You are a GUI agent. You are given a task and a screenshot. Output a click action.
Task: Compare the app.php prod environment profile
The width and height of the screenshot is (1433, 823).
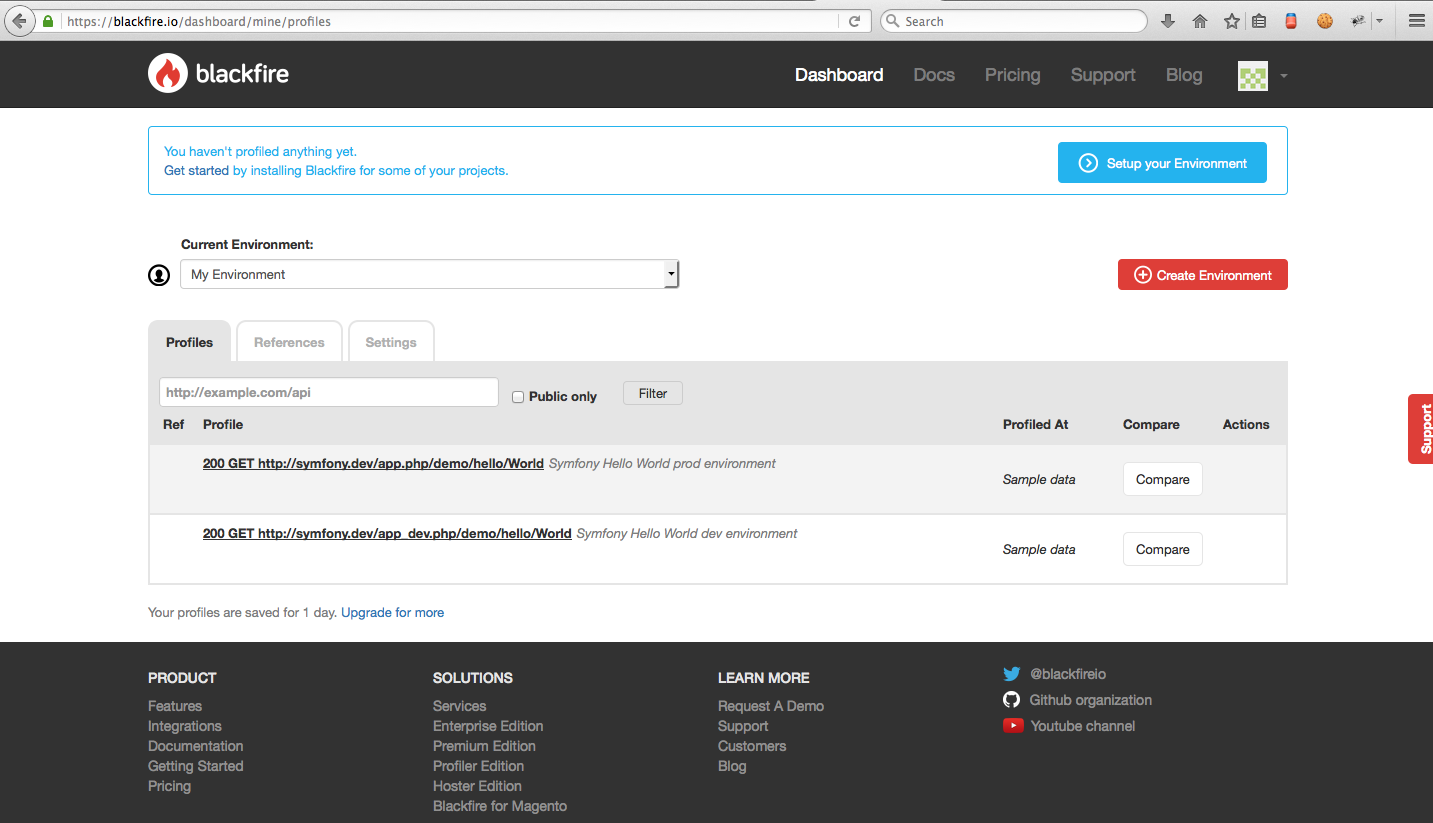coord(1162,479)
